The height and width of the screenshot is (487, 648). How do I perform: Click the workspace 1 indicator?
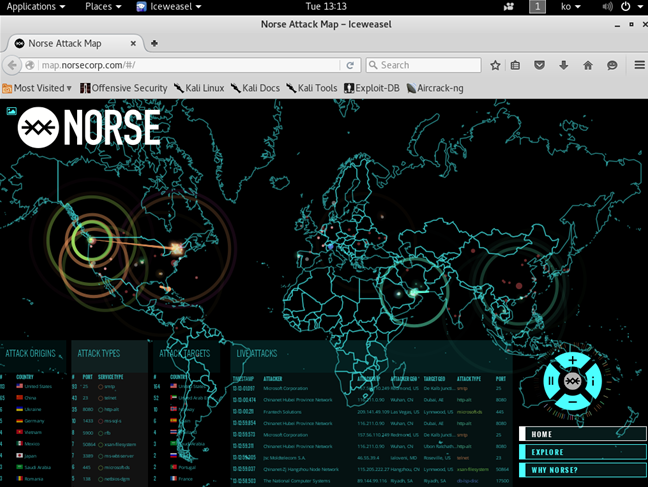(x=537, y=7)
